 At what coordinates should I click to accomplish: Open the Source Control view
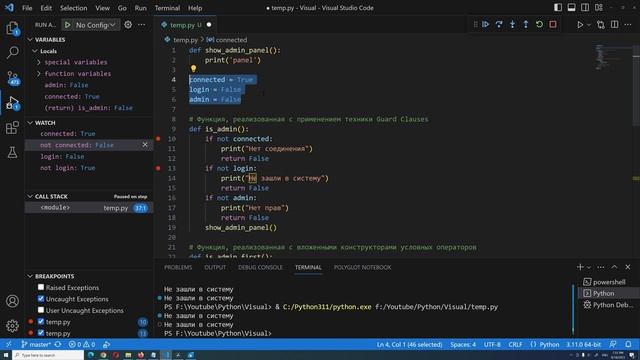pos(12,77)
